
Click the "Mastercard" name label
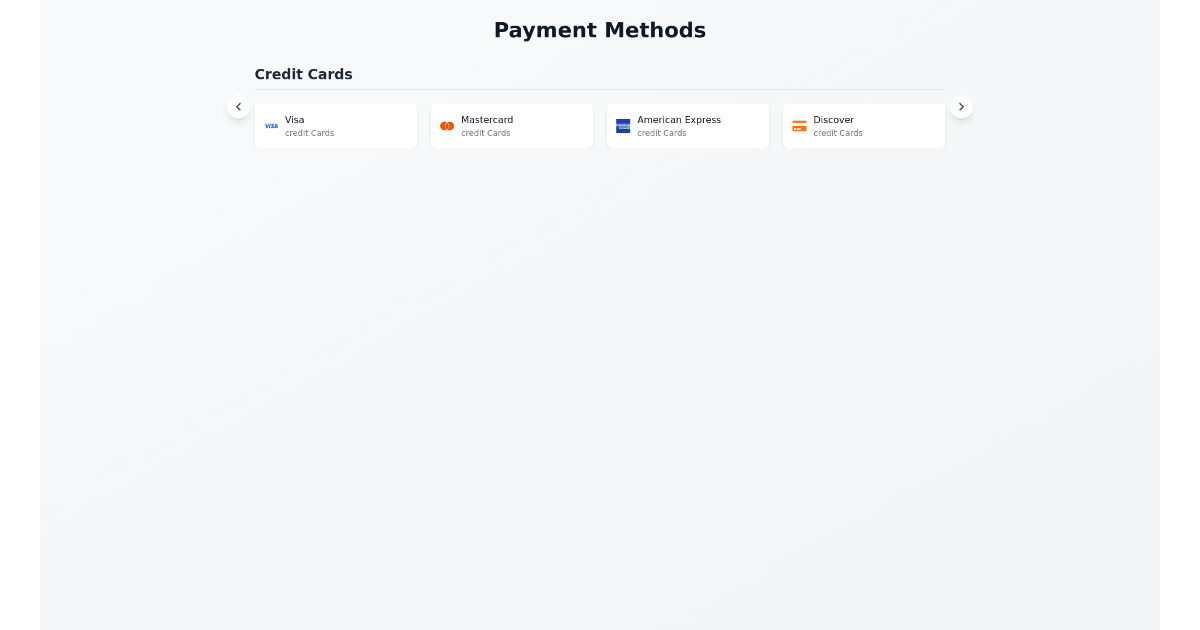point(487,120)
